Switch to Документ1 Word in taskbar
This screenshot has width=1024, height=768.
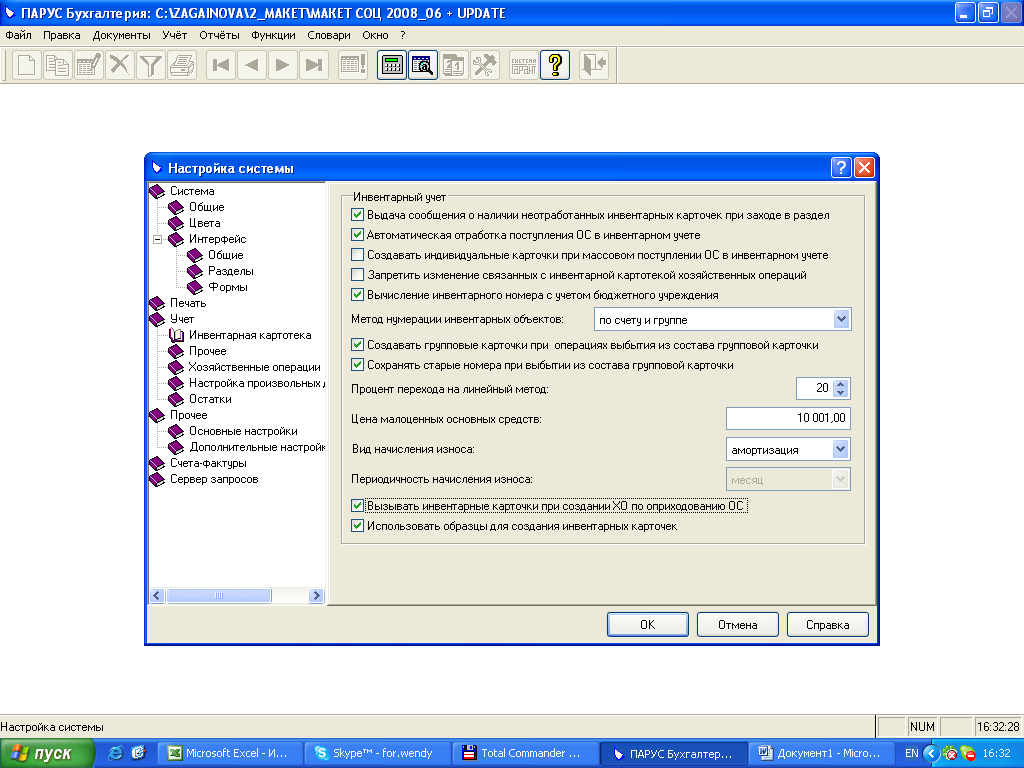click(821, 753)
